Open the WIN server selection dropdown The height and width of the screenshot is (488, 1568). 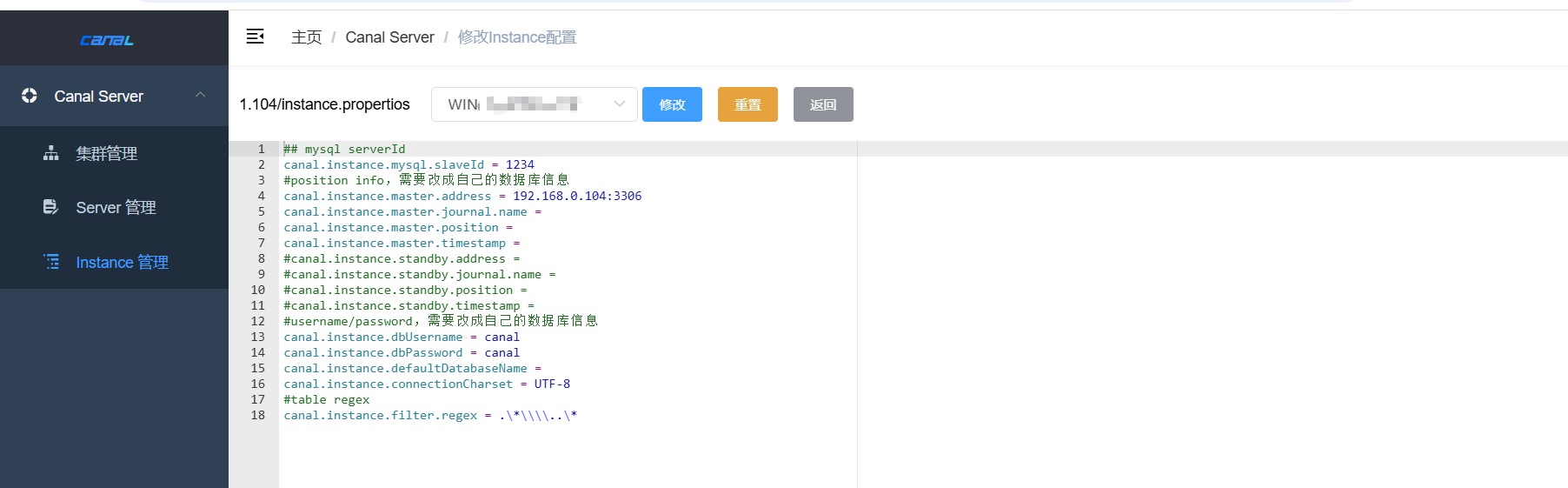(535, 104)
